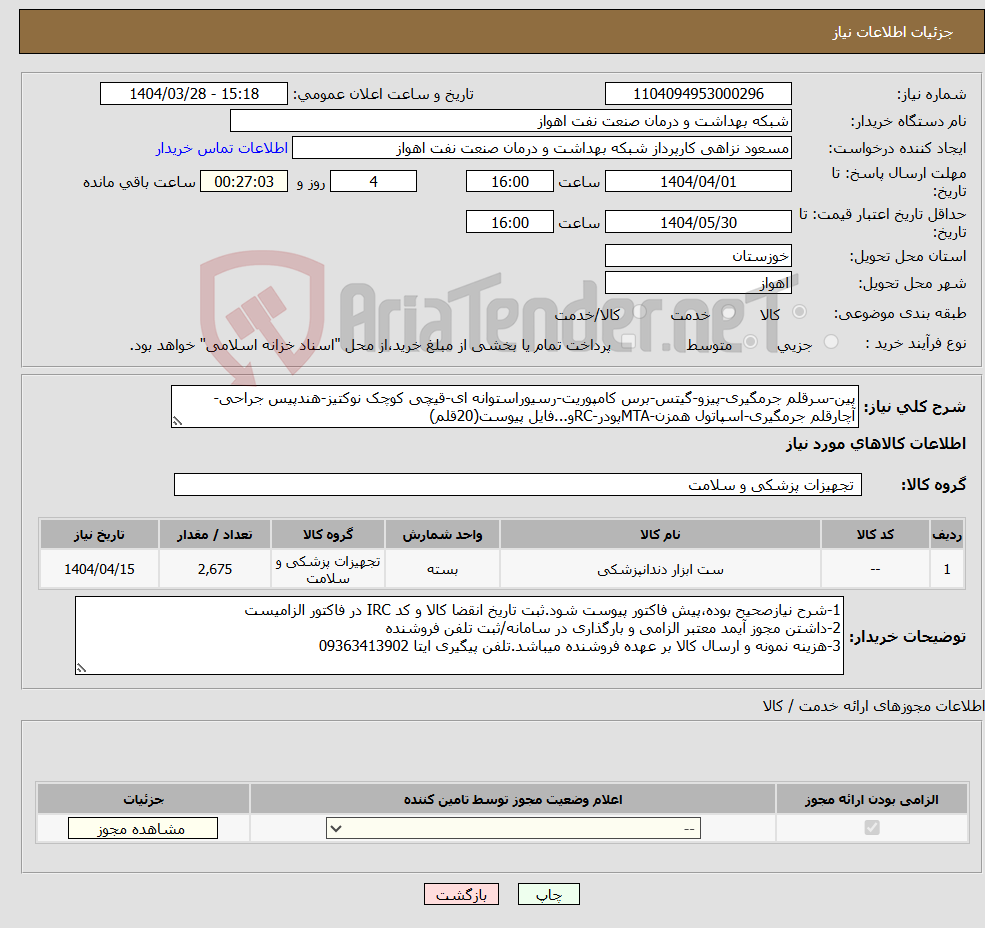Click the تاریخ و ساعت اعلان عمومی field
Image resolution: width=985 pixels, height=928 pixels.
tap(193, 93)
